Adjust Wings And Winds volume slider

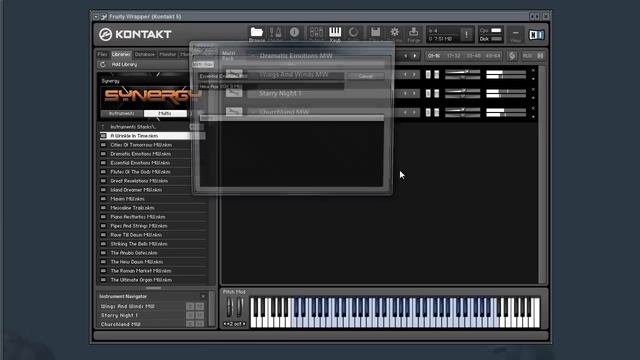(x=463, y=72)
